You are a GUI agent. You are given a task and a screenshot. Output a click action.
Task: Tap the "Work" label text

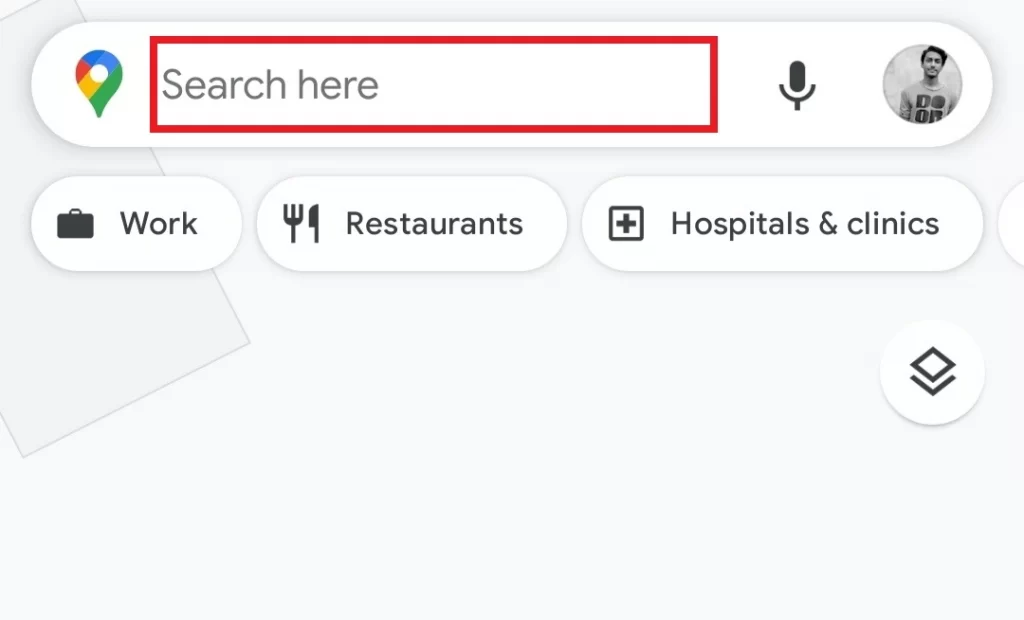159,224
